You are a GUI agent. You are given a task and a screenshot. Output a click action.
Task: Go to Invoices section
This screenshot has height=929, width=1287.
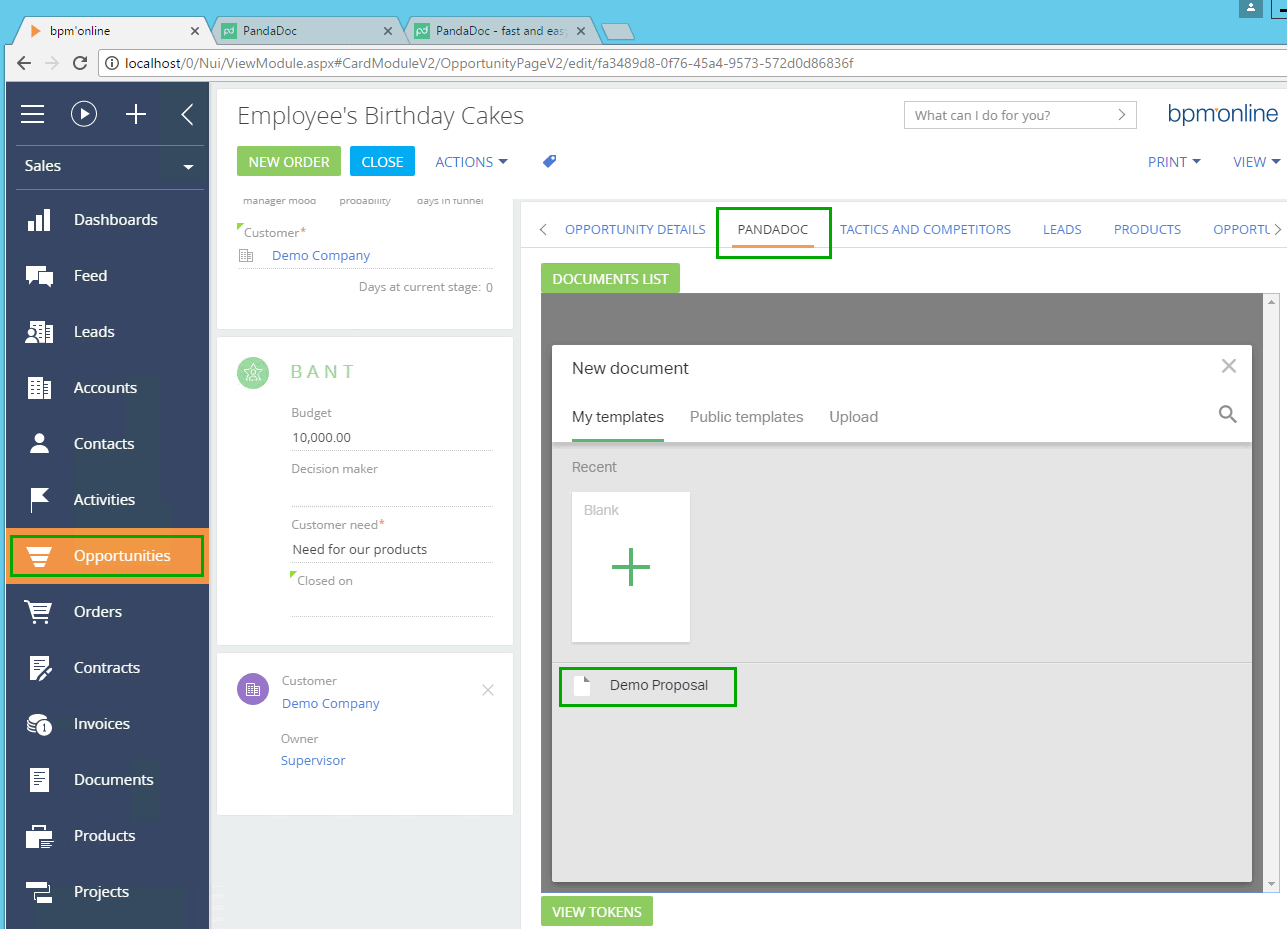[x=107, y=724]
